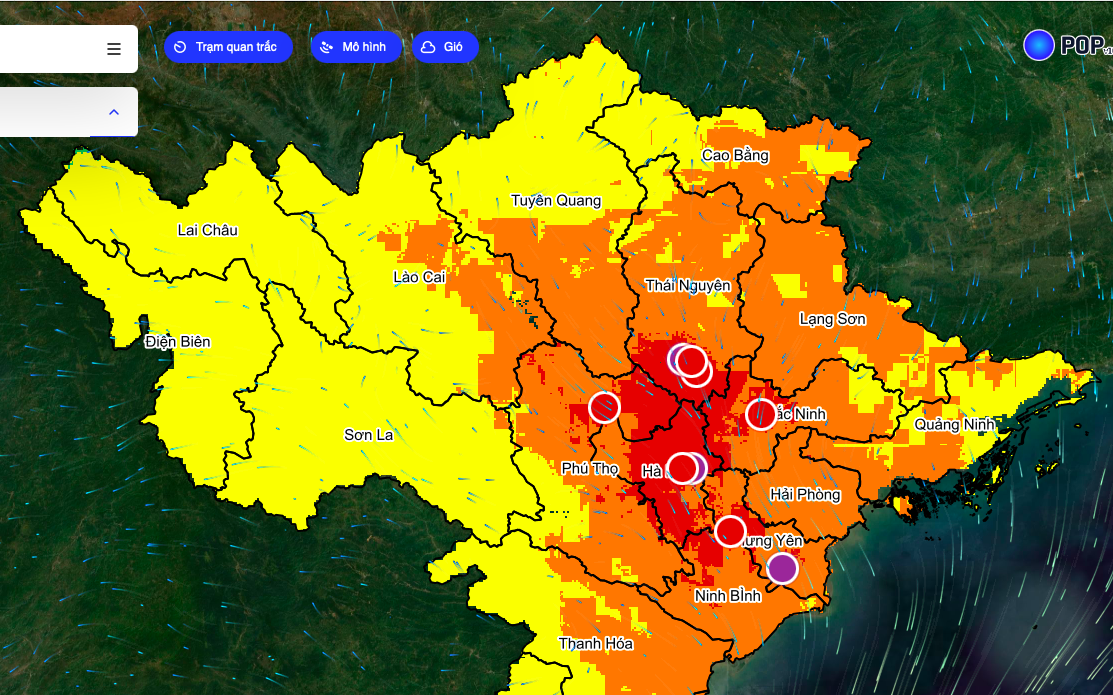Select the Quảng Ninh province label
The height and width of the screenshot is (695, 1113).
954,425
